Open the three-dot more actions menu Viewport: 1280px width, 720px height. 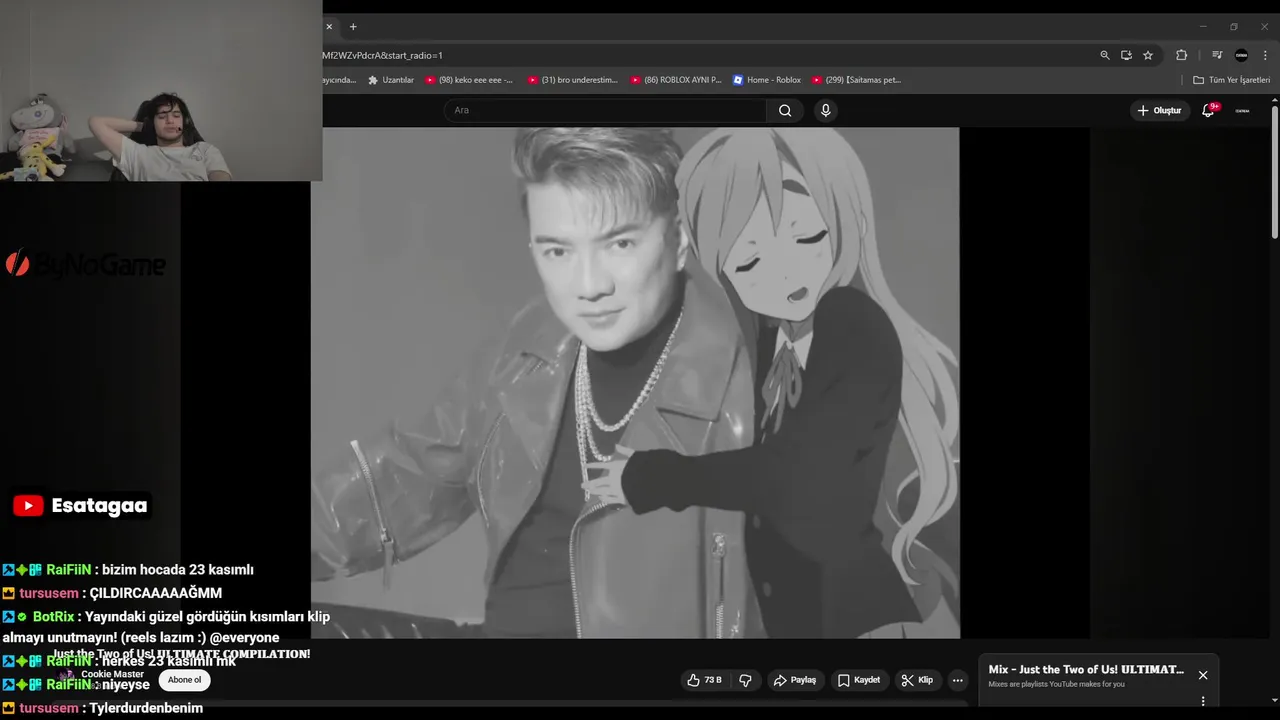coord(957,680)
